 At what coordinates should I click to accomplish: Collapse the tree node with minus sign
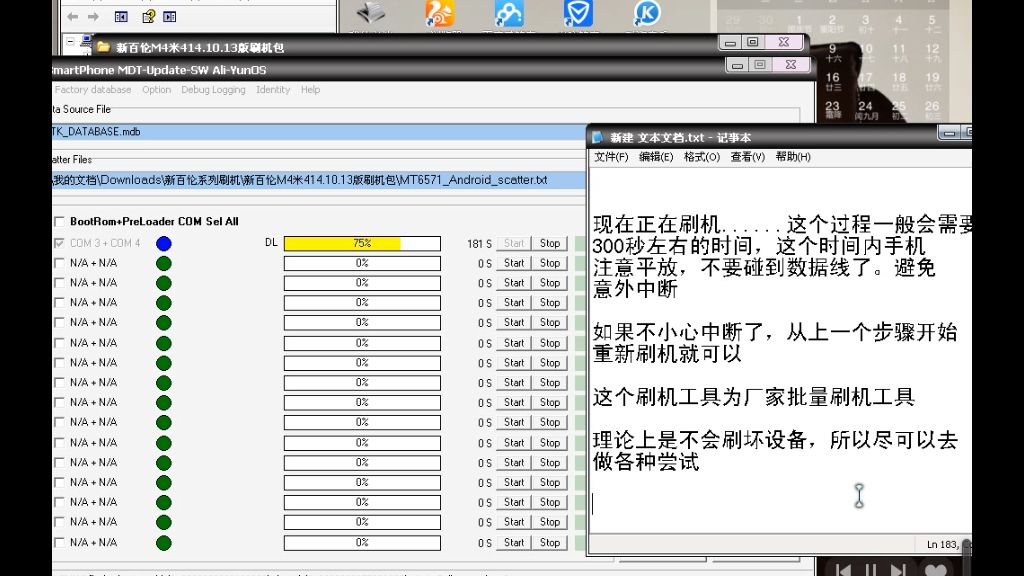[71, 42]
